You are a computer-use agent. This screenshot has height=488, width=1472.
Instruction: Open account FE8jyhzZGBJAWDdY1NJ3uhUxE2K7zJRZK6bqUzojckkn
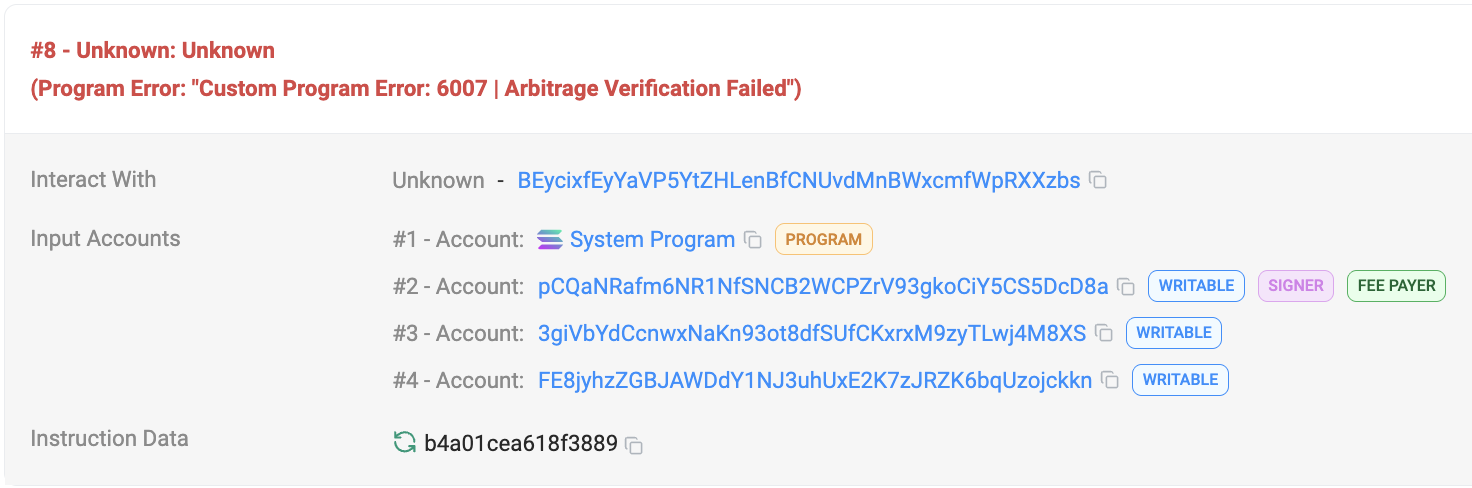click(815, 380)
